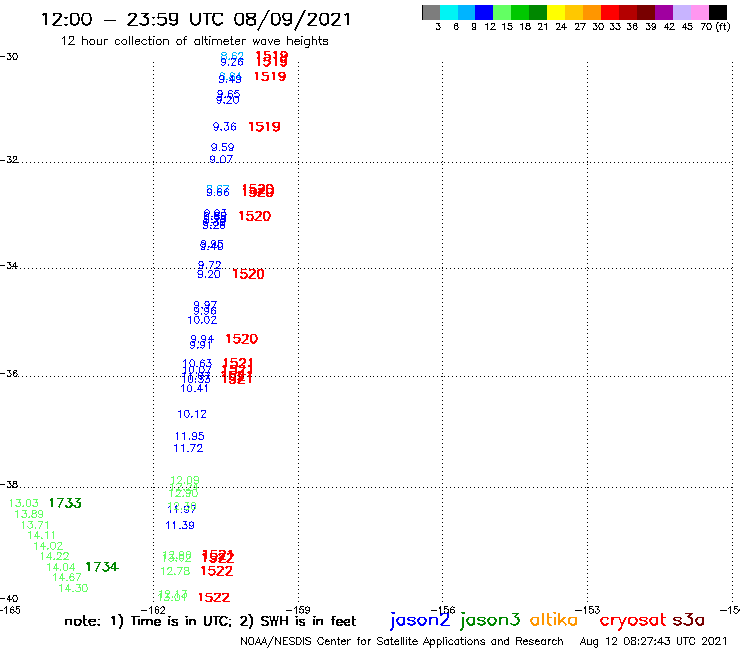This screenshot has width=740, height=650.
Task: Select the wave height value 10.12
Action: tap(192, 414)
